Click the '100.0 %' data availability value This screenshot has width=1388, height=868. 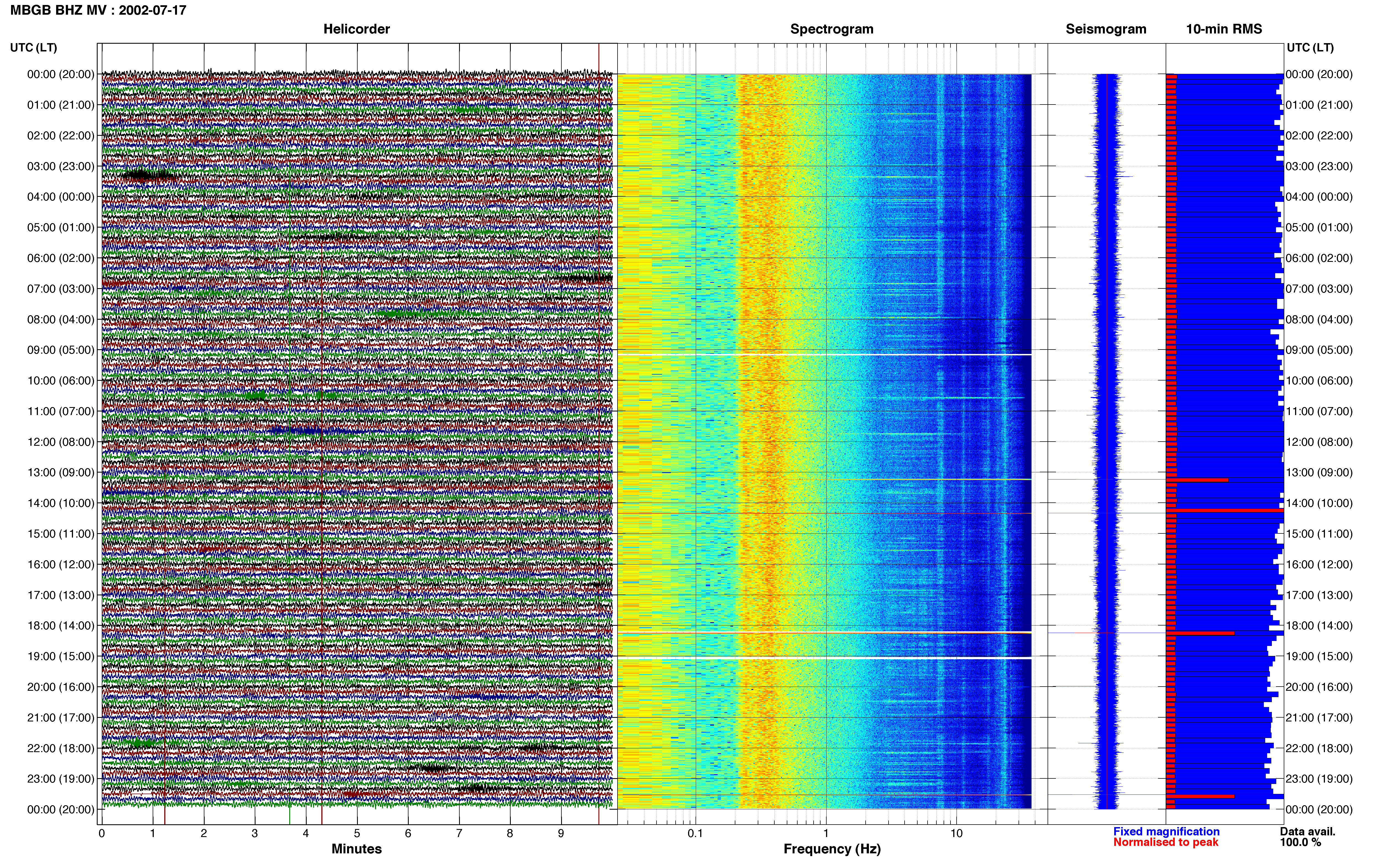[1300, 842]
